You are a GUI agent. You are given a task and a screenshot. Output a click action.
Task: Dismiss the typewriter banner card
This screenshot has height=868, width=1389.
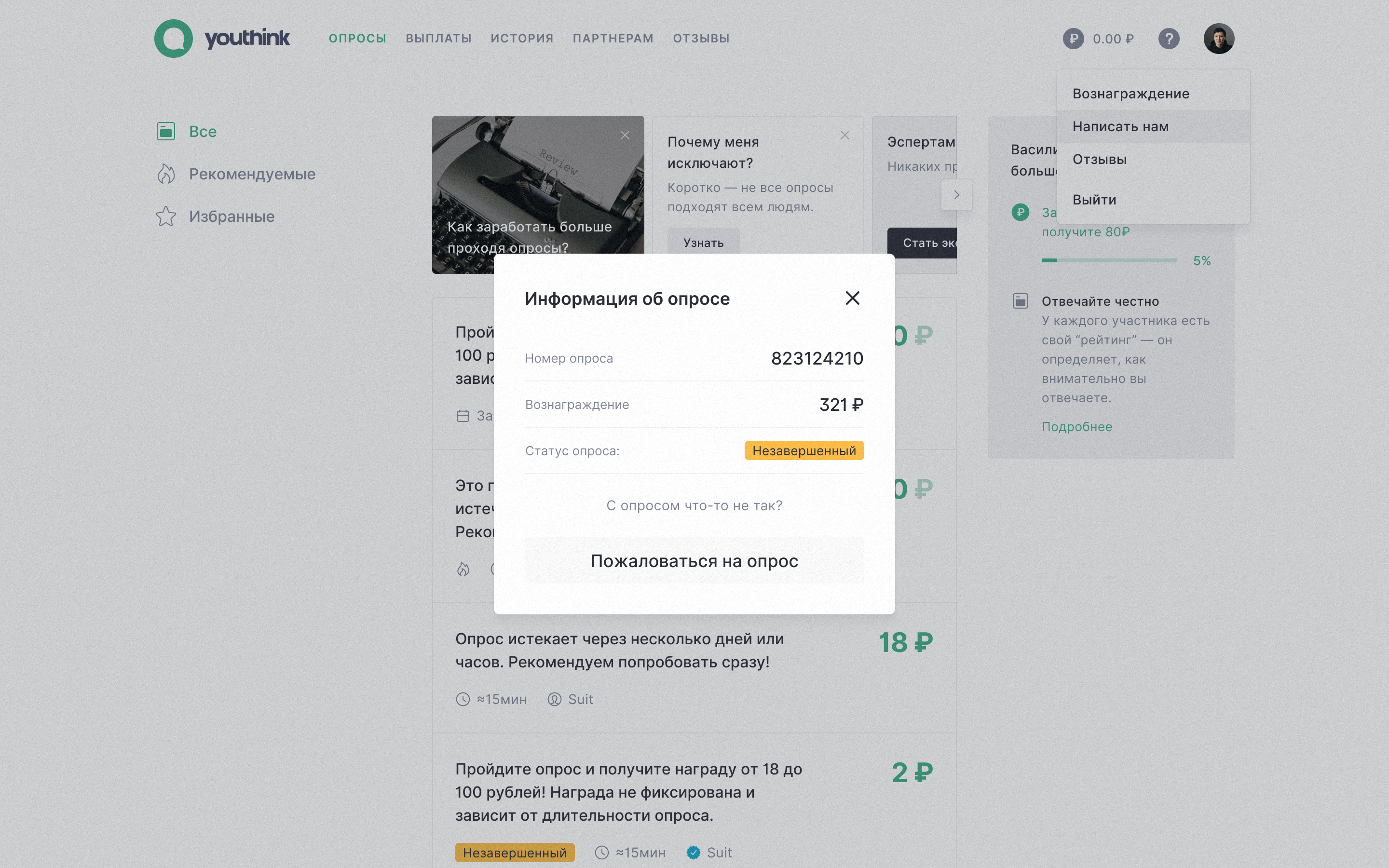pos(625,136)
